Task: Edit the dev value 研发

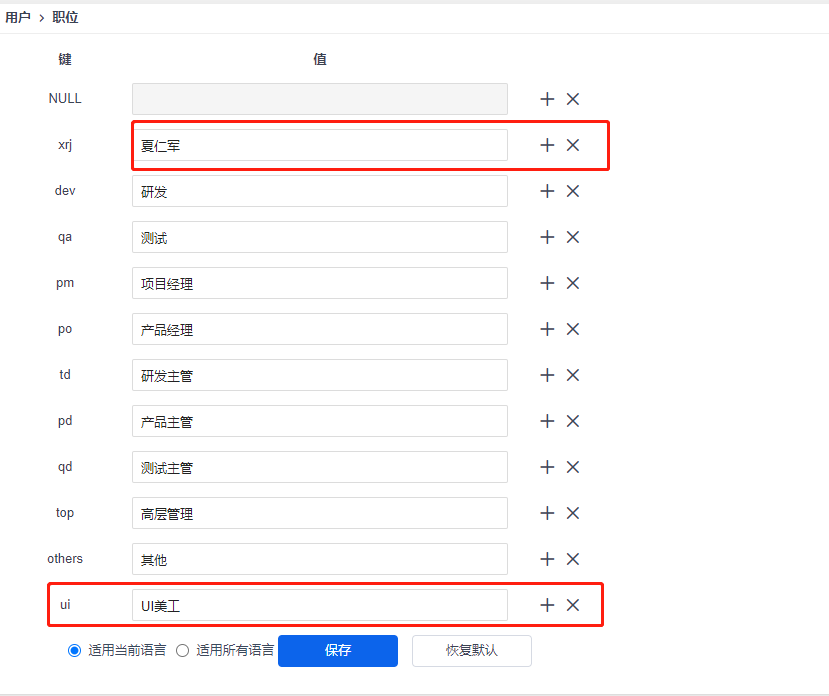Action: coord(320,191)
